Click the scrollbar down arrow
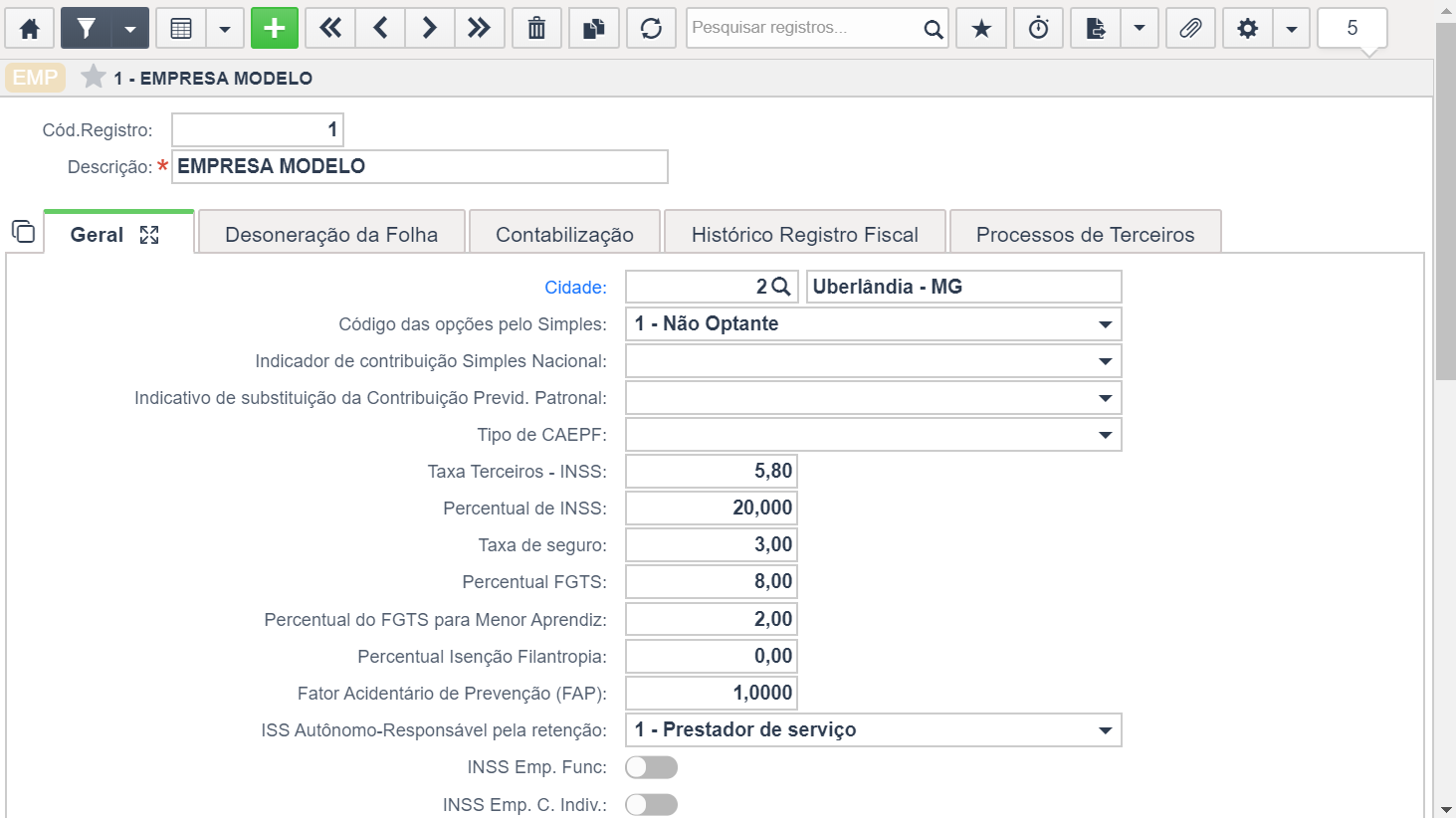This screenshot has height=818, width=1456. click(x=1446, y=810)
